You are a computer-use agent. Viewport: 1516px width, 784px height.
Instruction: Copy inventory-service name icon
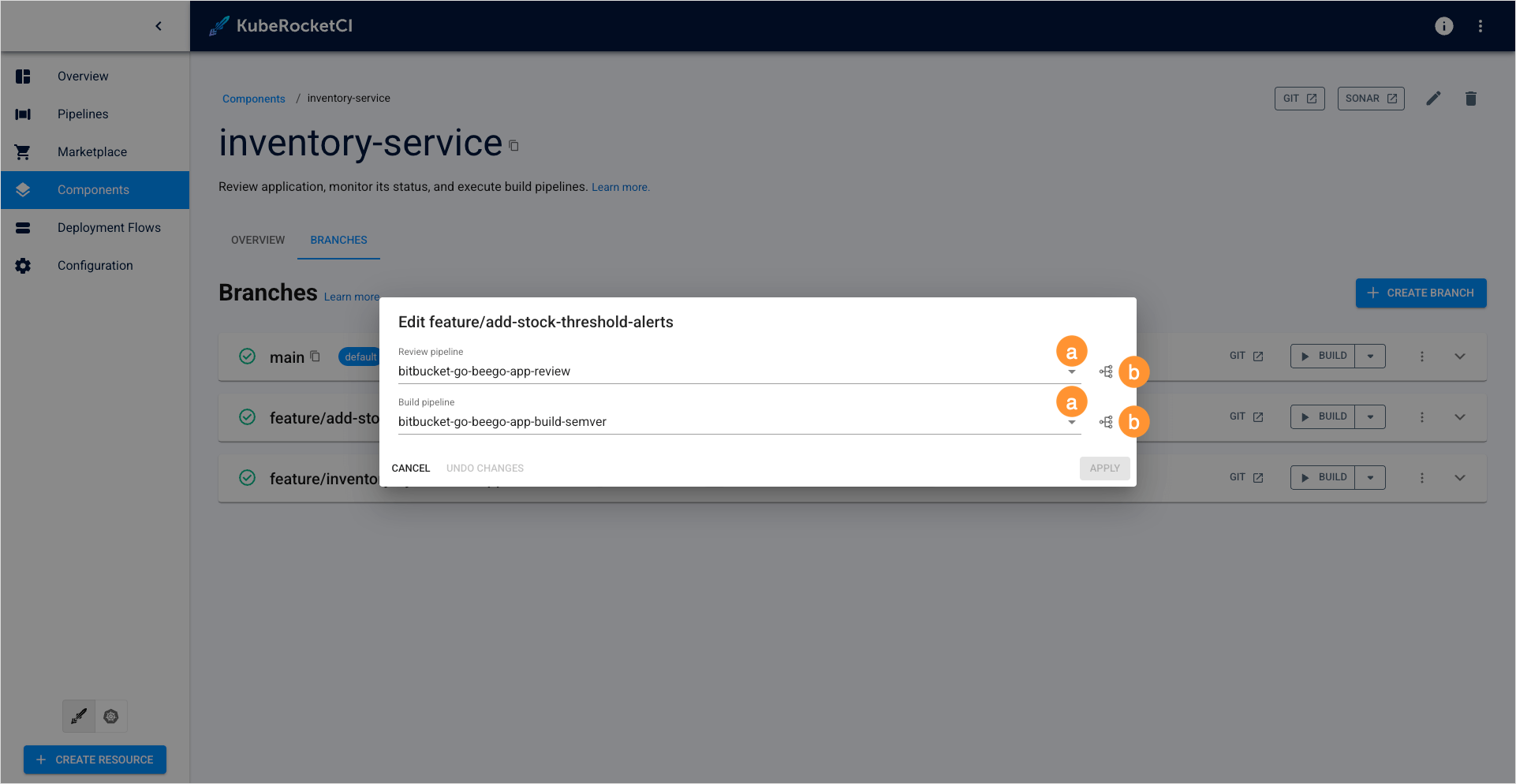(513, 146)
